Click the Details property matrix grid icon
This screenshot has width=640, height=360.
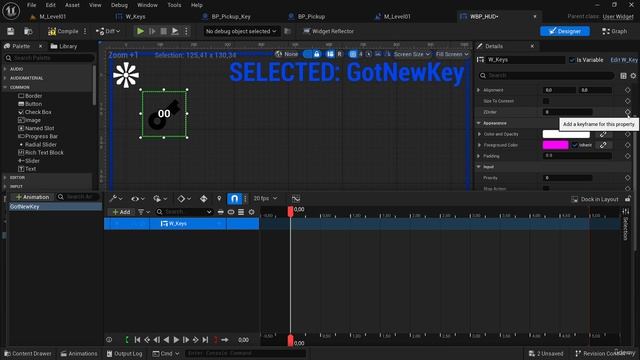click(x=623, y=76)
